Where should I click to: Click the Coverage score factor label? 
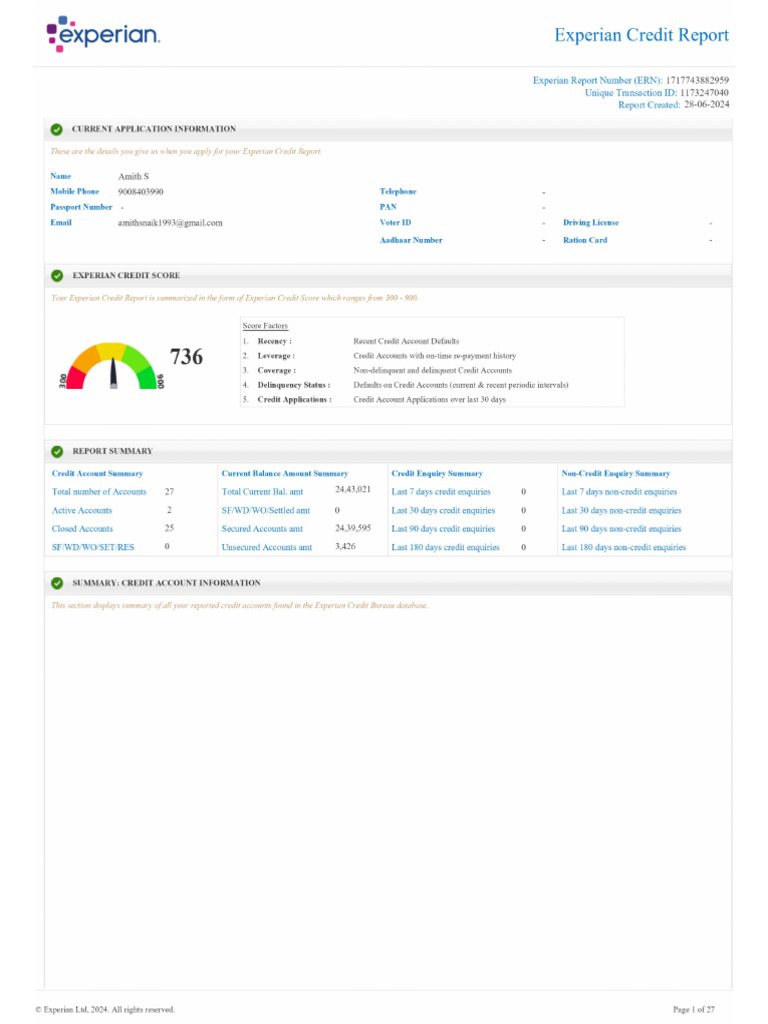276,370
